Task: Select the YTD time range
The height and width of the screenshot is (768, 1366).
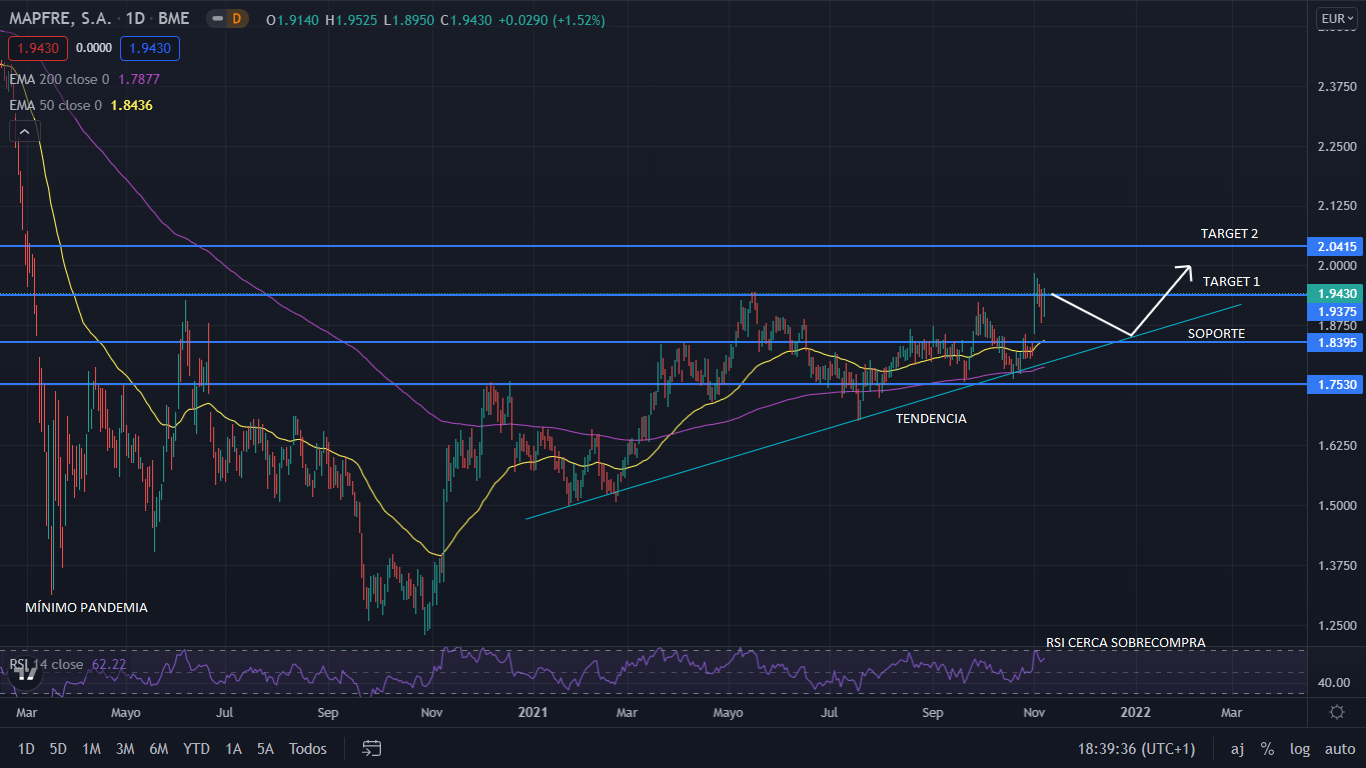Action: pos(196,748)
